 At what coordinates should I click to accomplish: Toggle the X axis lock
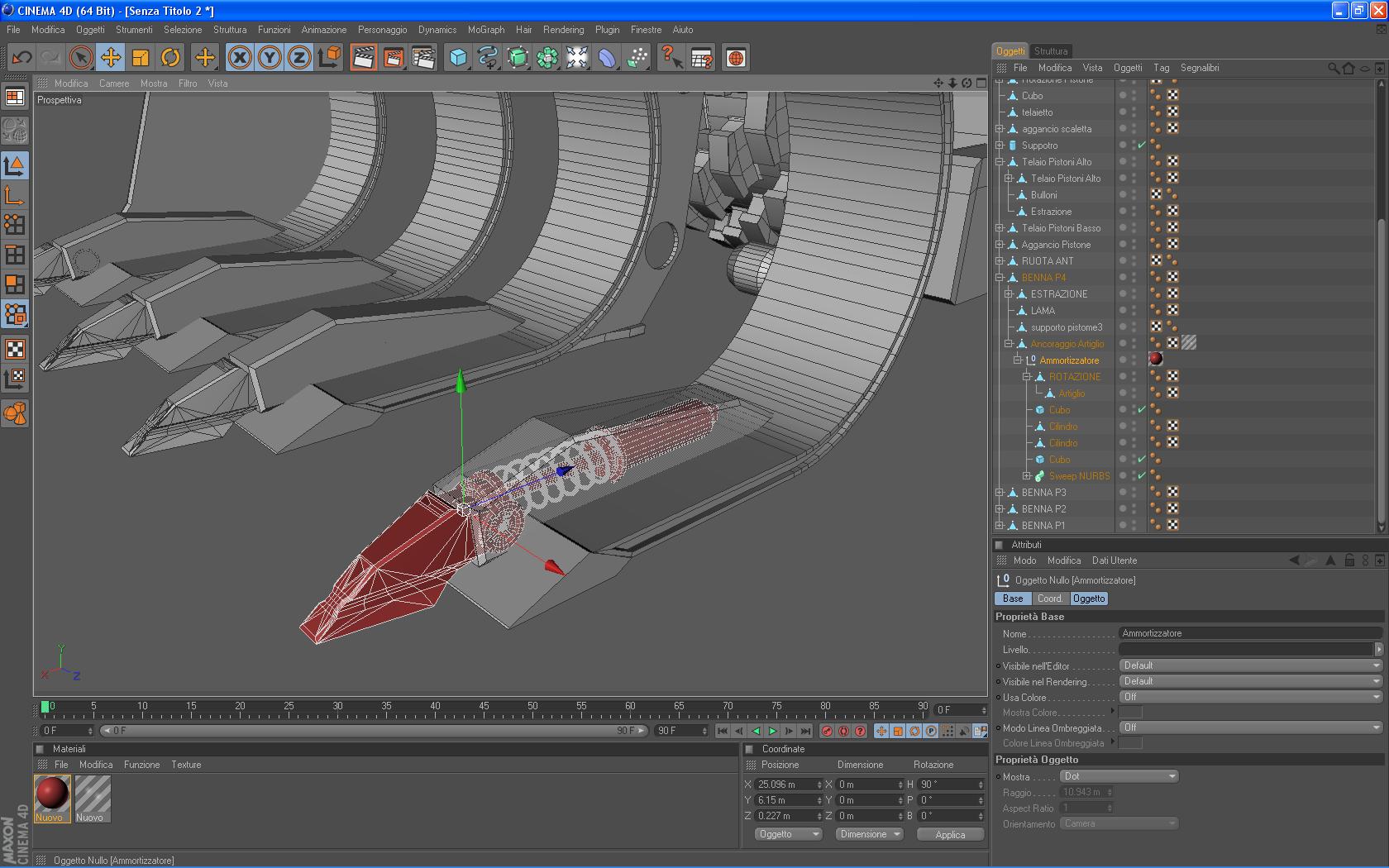[x=240, y=58]
